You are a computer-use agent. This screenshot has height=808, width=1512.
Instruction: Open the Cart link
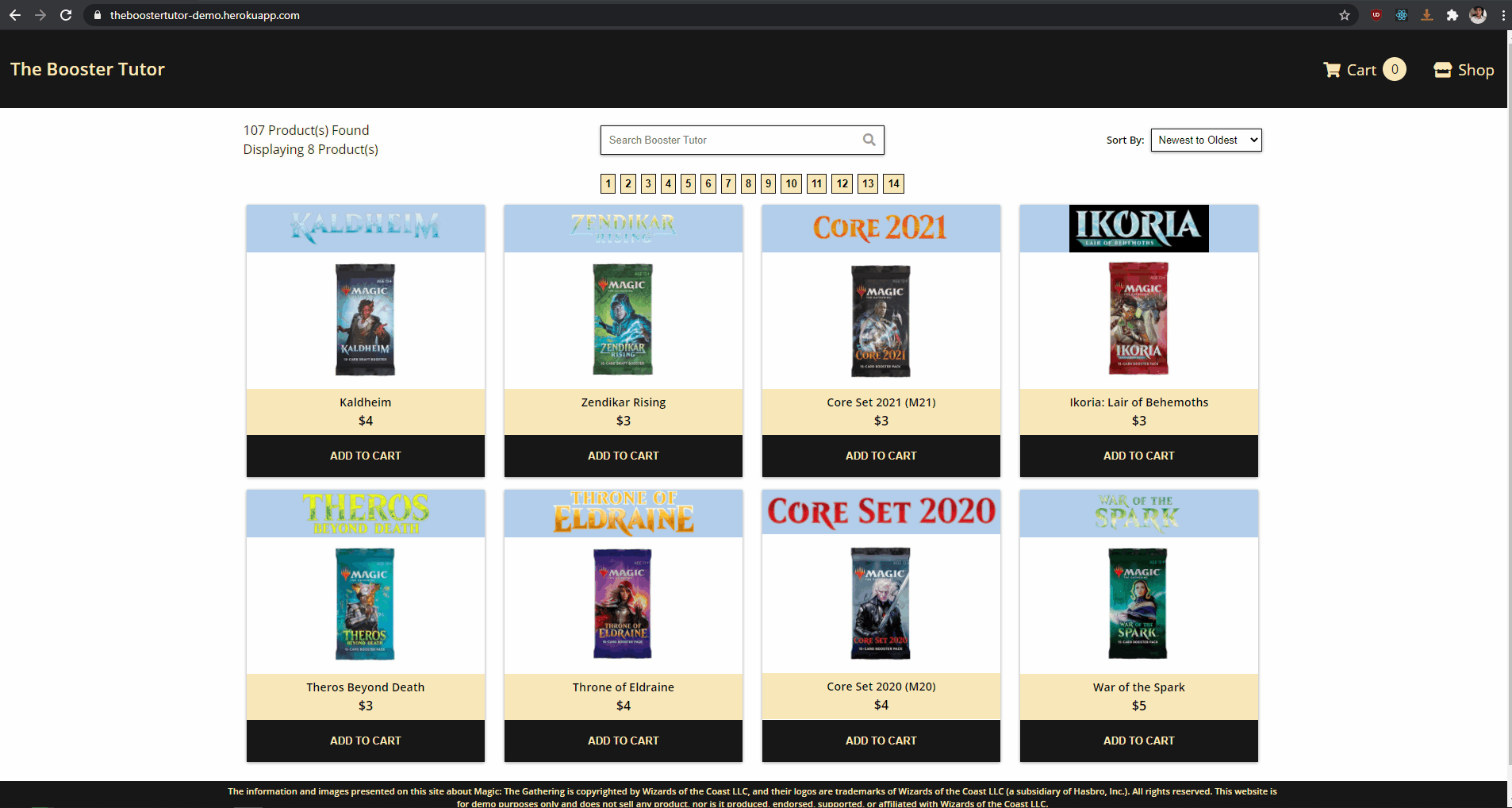tap(1364, 70)
